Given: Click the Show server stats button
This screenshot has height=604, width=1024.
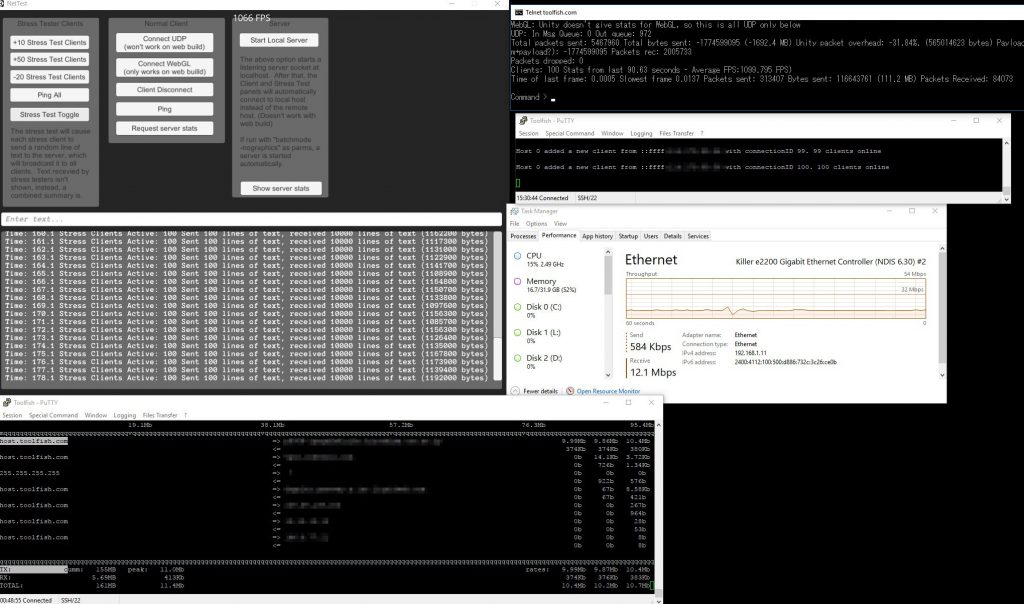Looking at the screenshot, I should [x=281, y=188].
